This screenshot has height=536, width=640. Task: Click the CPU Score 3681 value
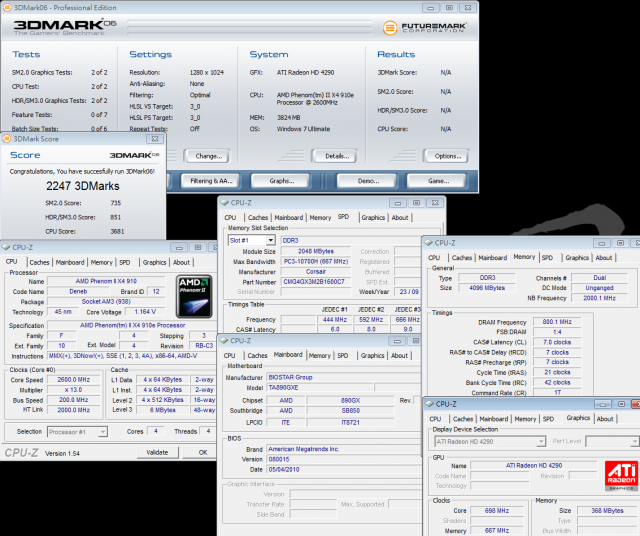pos(117,231)
